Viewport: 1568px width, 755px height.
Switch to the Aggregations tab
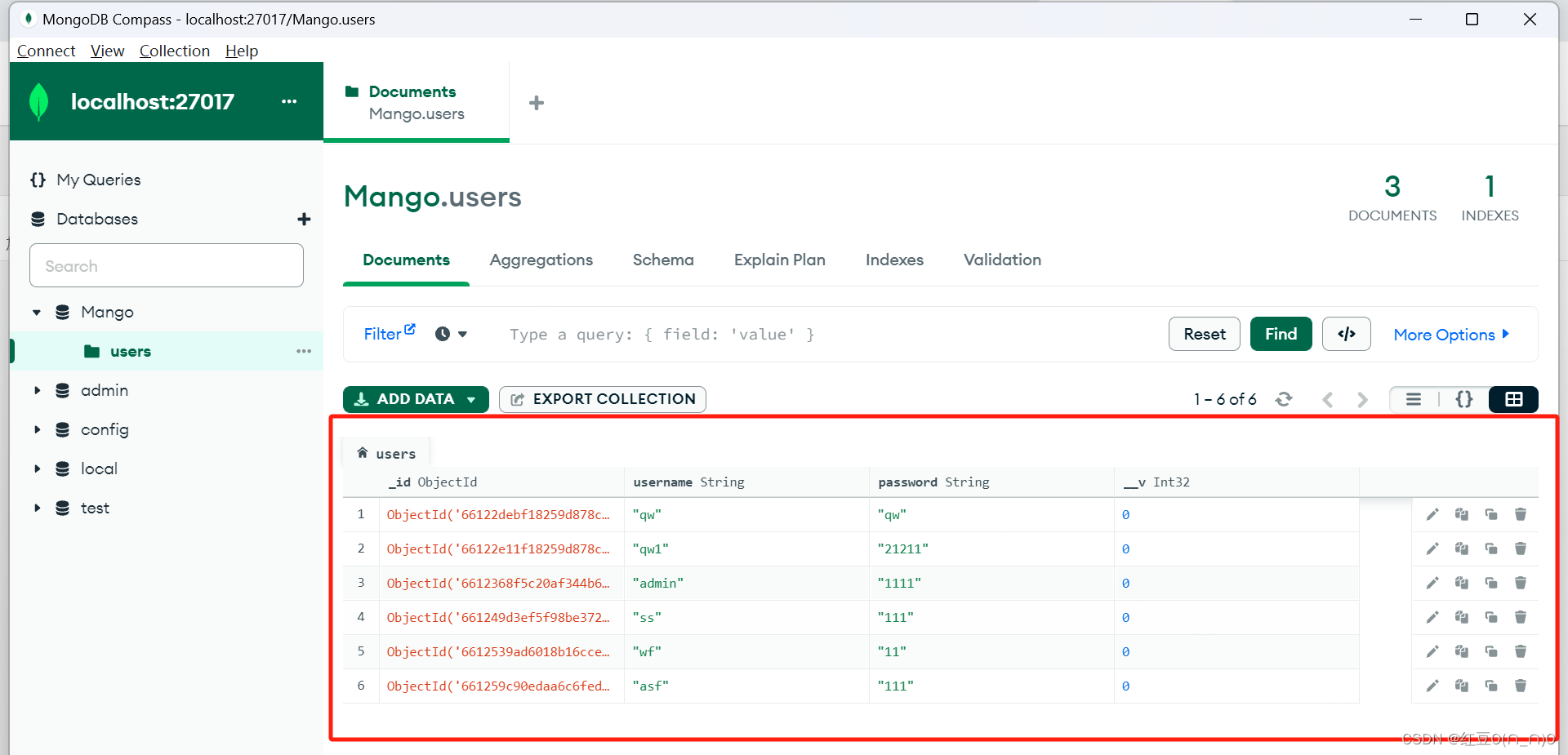541,260
